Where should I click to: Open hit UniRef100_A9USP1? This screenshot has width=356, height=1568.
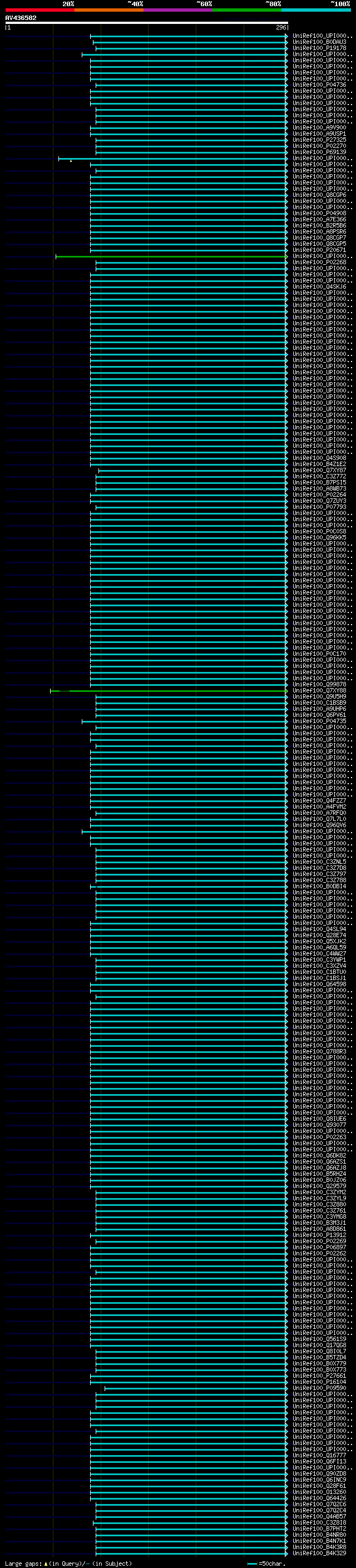[319, 134]
